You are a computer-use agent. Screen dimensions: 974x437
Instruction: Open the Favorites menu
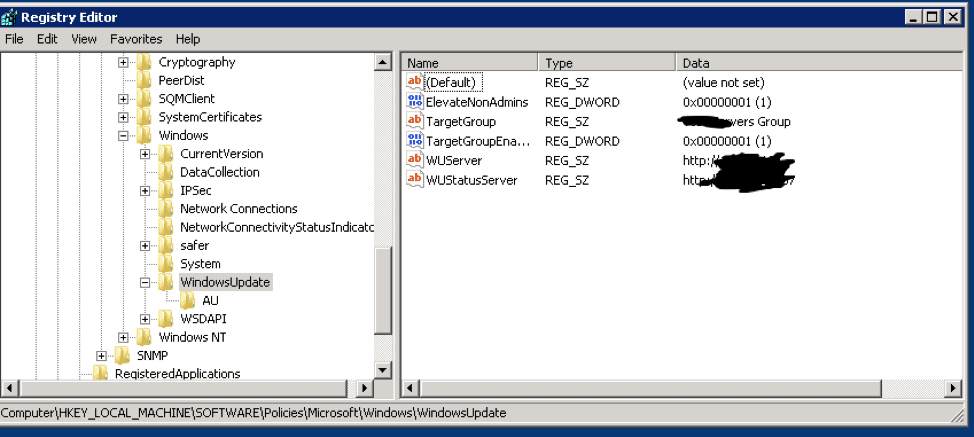136,39
